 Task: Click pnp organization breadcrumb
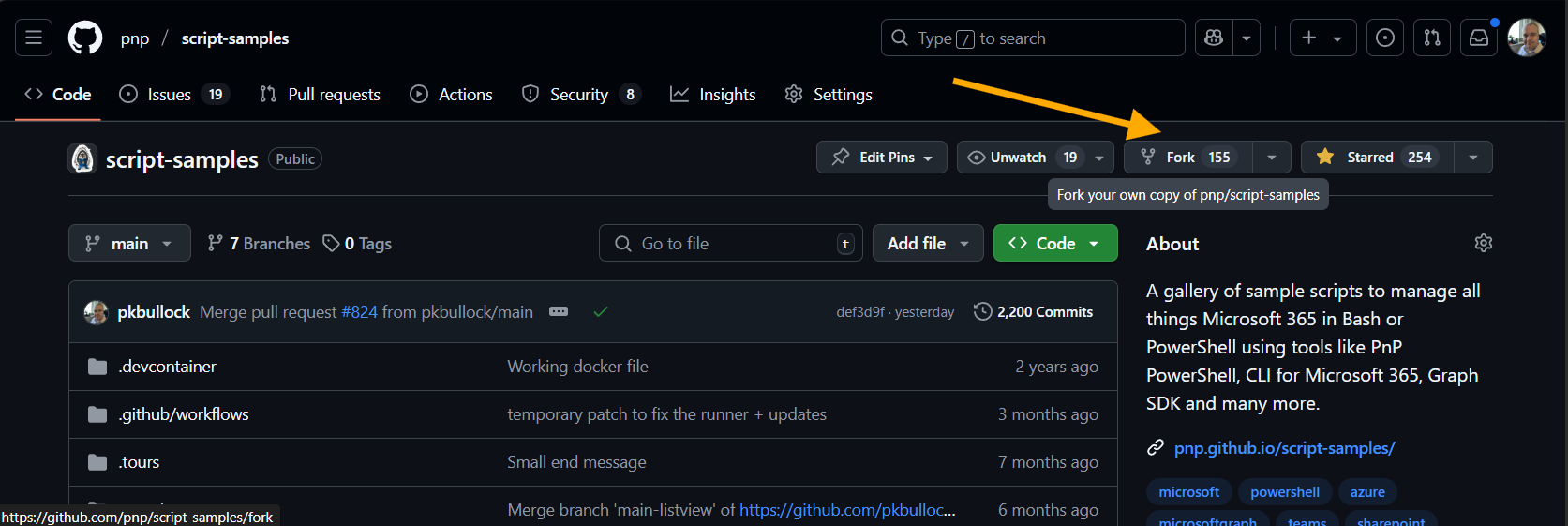pyautogui.click(x=135, y=38)
